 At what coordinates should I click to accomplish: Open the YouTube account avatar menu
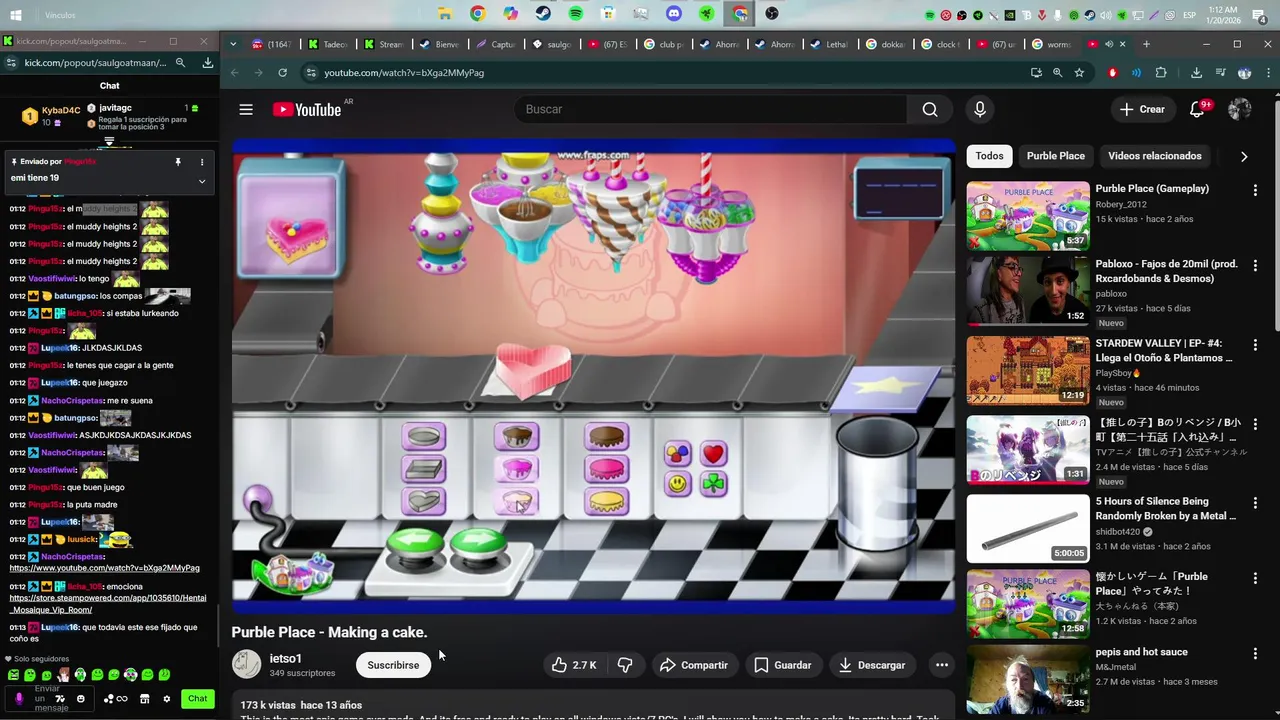[x=1240, y=109]
